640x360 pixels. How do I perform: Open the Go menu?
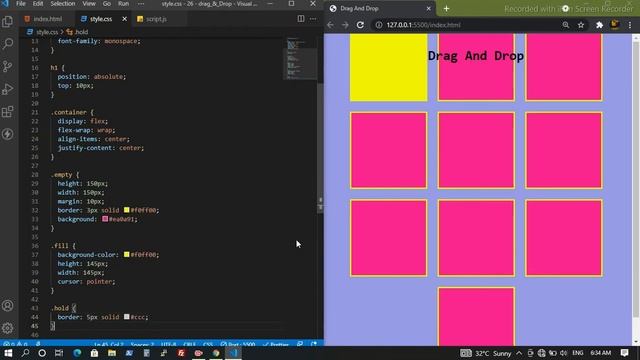pos(107,4)
